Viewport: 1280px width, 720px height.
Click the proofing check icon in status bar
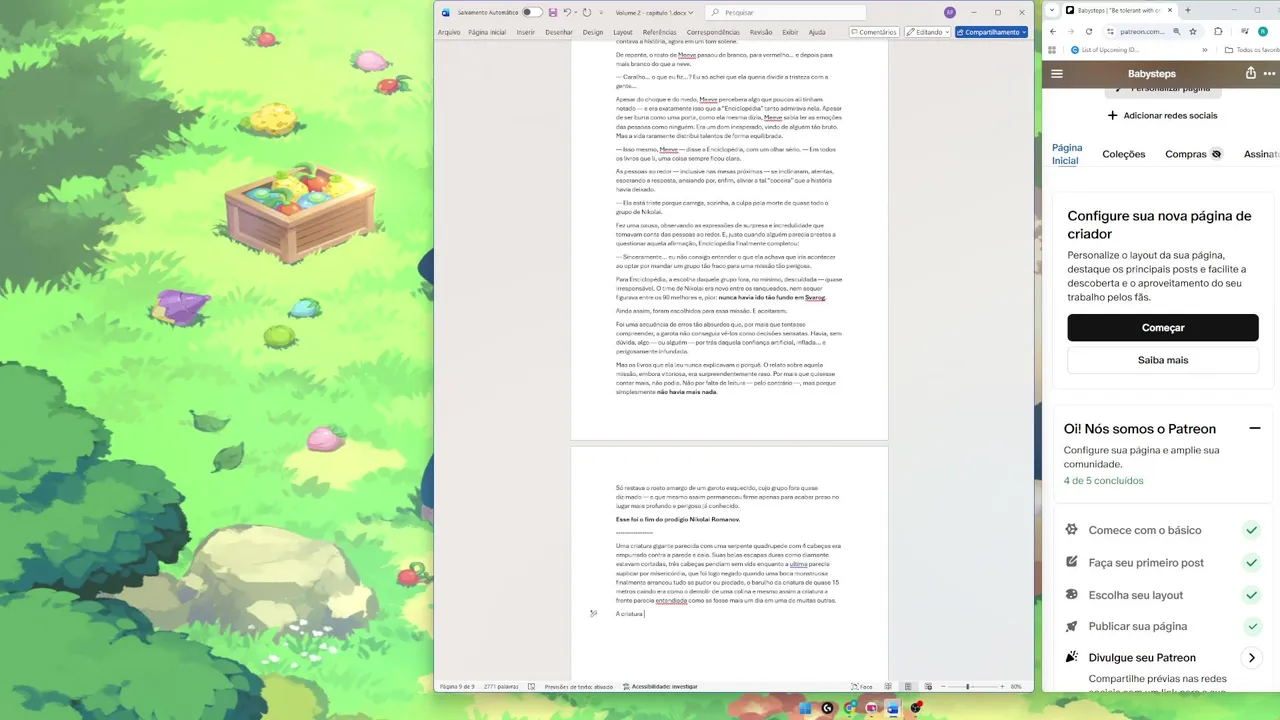(x=531, y=687)
